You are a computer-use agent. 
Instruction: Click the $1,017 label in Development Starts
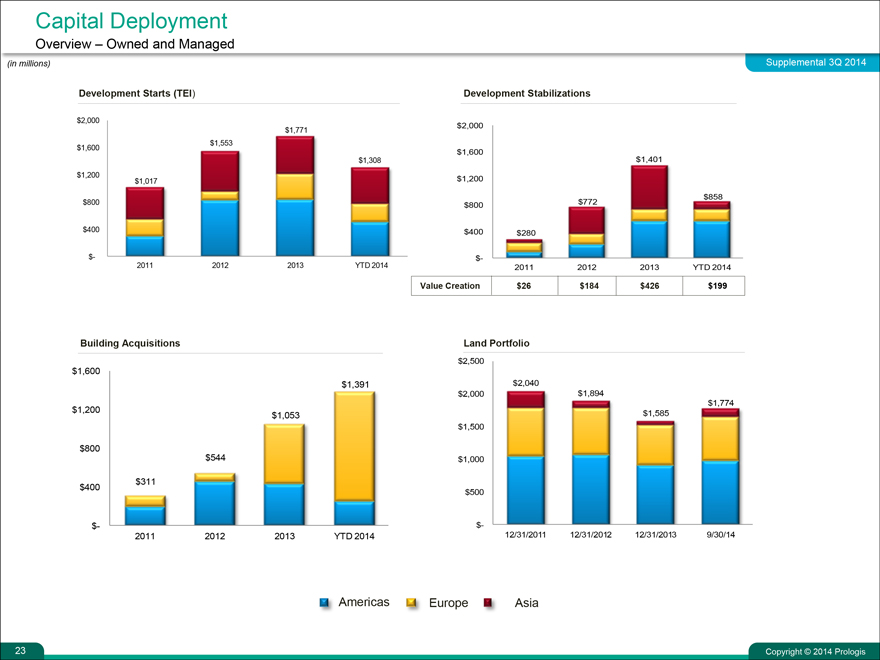point(145,180)
